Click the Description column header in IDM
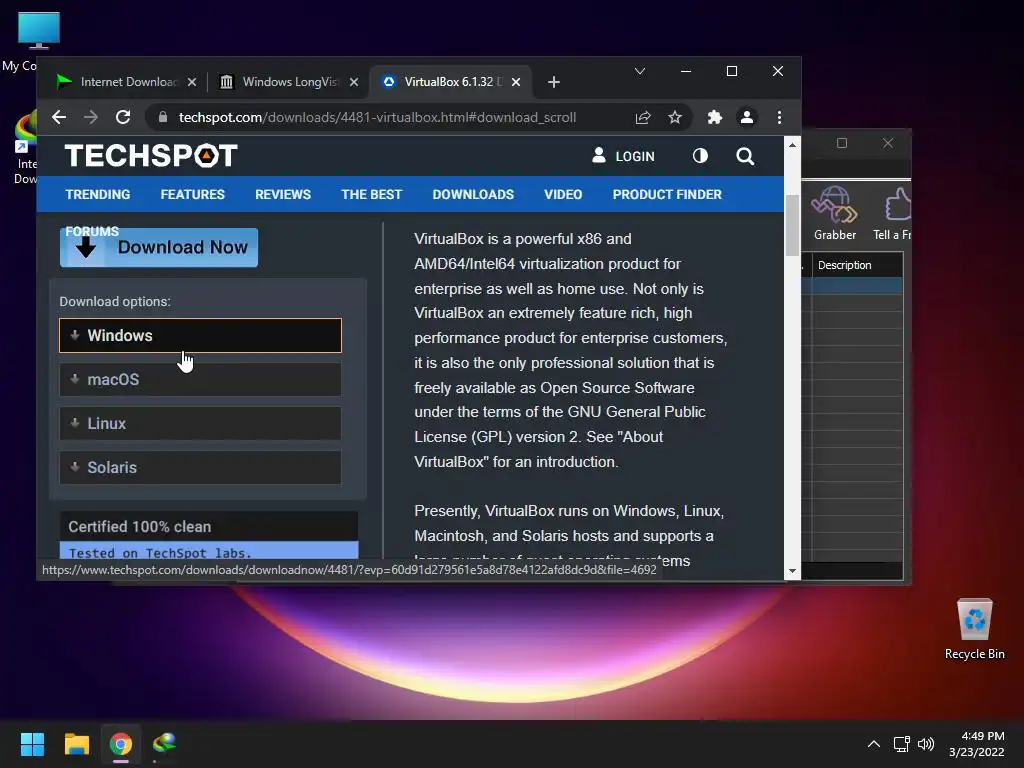1024x768 pixels. point(857,265)
